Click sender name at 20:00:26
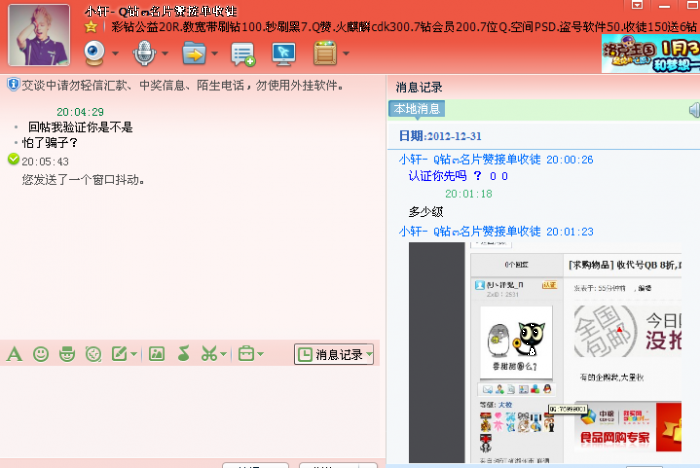Viewport: 700px width, 468px height. [469, 159]
